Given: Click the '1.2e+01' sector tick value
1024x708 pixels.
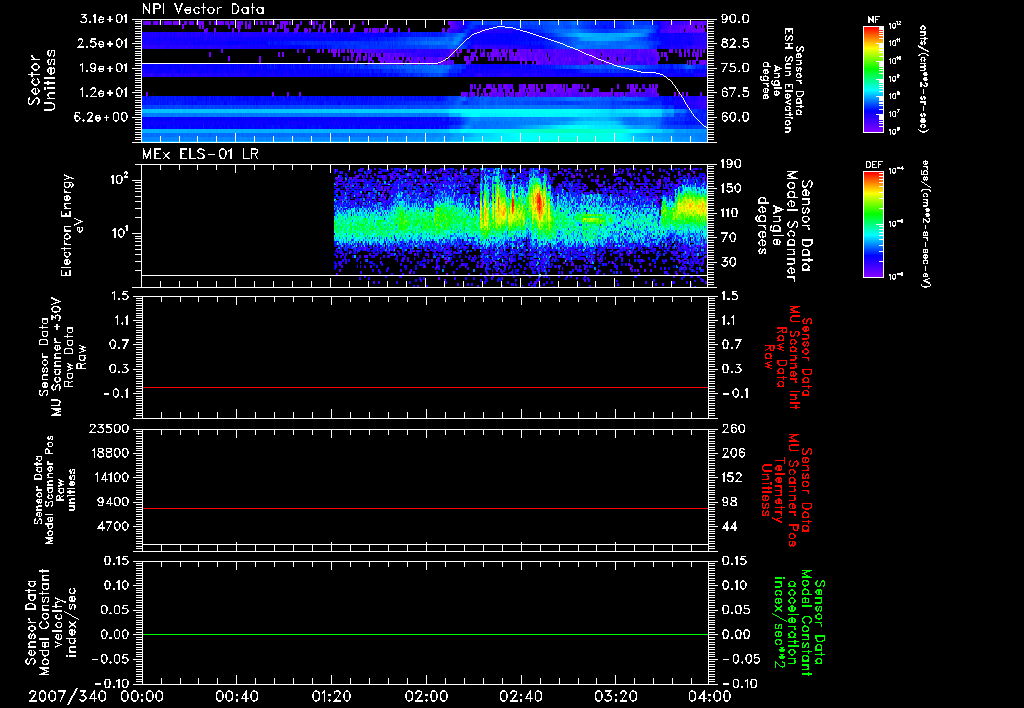Looking at the screenshot, I should (104, 93).
